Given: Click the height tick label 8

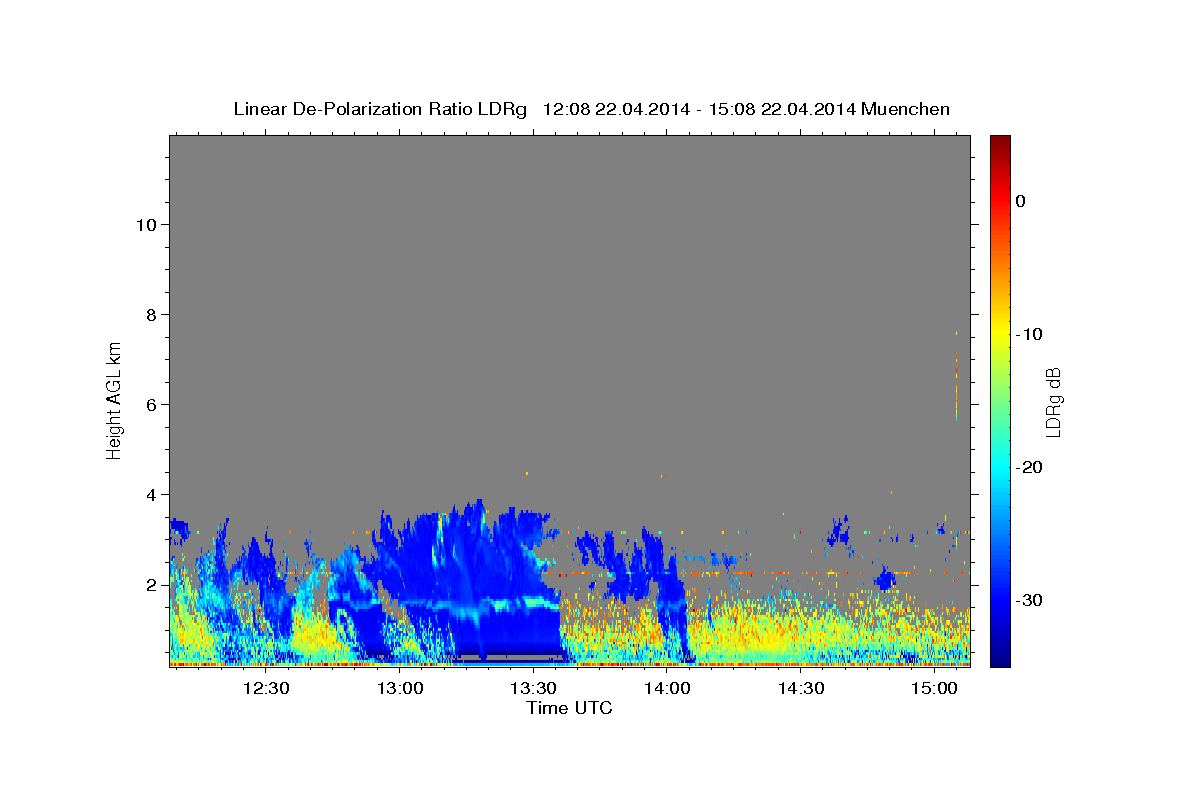Looking at the screenshot, I should coord(152,314).
